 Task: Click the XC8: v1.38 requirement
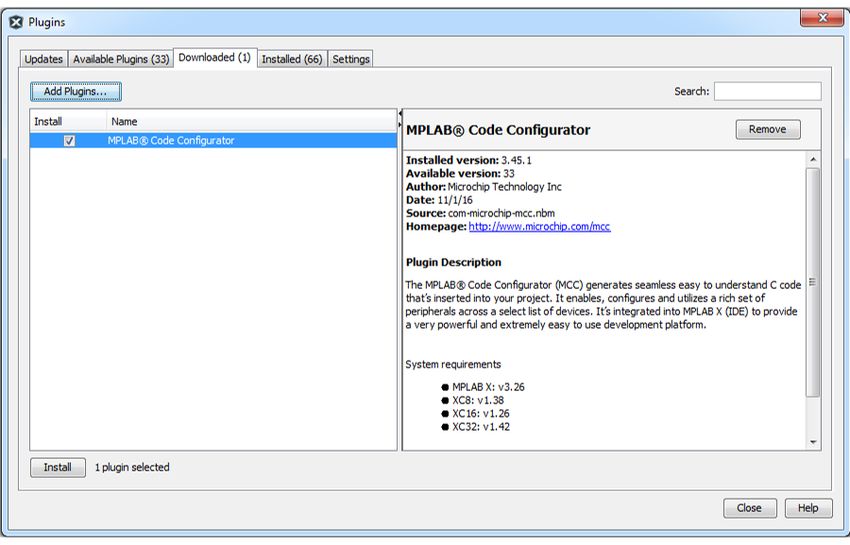pos(478,400)
